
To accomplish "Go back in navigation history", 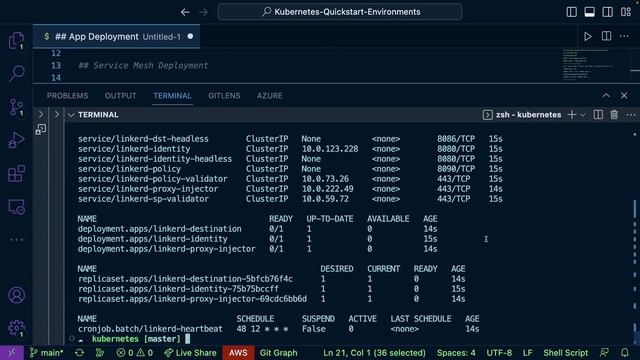I will click(x=185, y=12).
